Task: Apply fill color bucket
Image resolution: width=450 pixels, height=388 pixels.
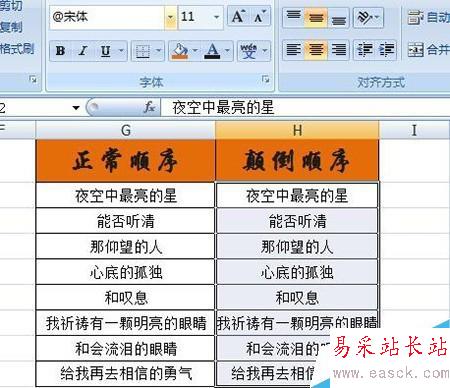Action: [180, 51]
